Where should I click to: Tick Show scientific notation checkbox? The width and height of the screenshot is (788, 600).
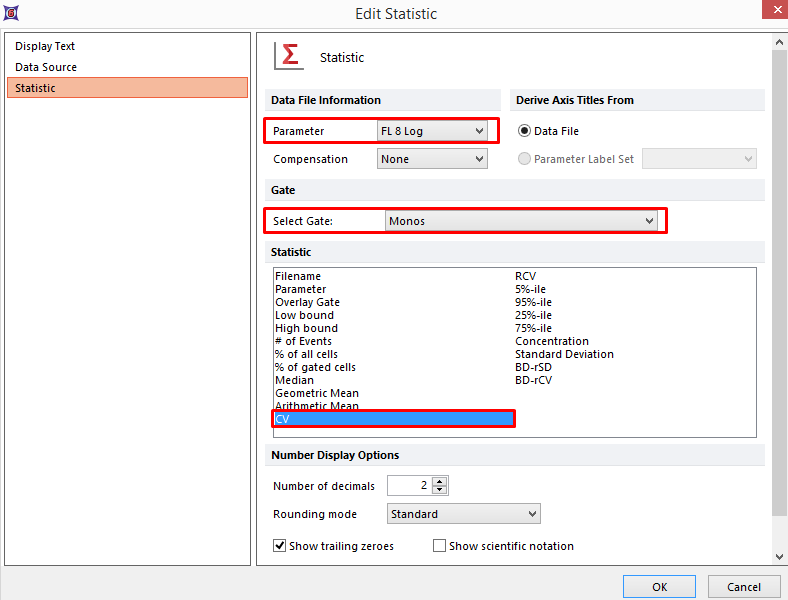439,546
